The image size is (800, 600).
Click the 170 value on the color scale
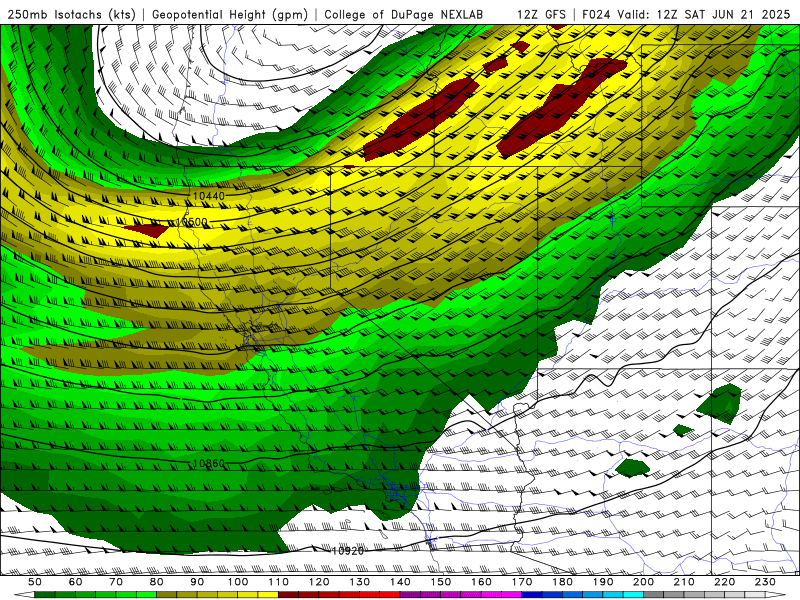(x=522, y=582)
